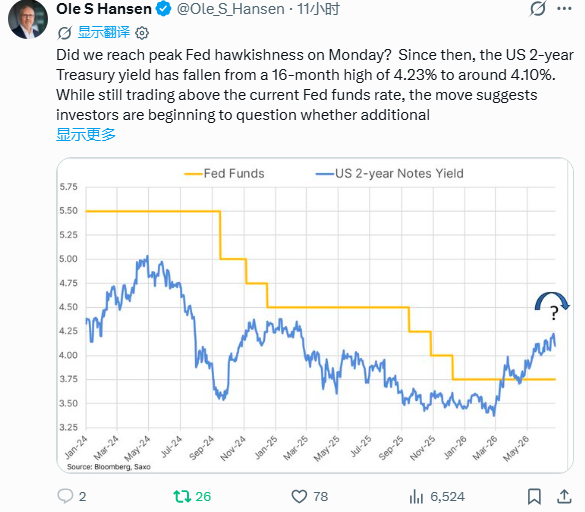585x512 pixels.
Task: Click the Grok icon at top right
Action: click(x=538, y=9)
